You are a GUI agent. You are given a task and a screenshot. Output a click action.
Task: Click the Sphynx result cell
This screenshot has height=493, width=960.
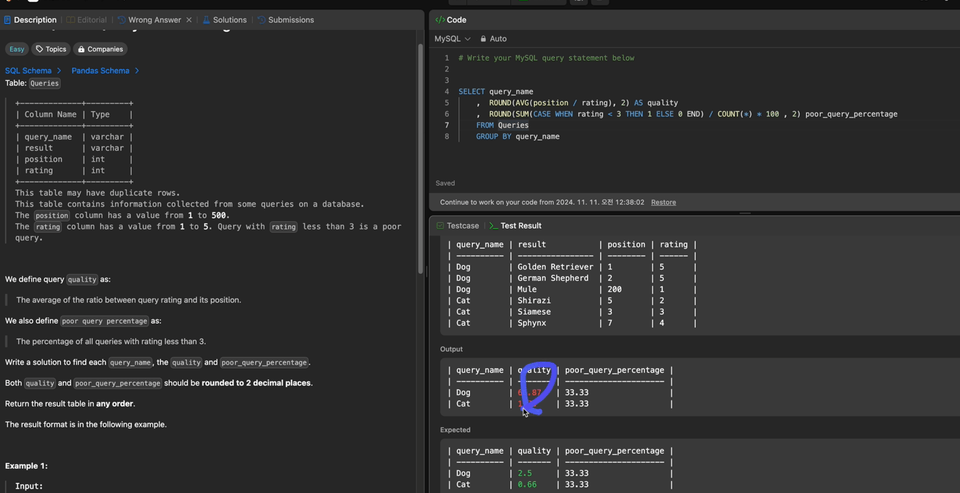(531, 323)
